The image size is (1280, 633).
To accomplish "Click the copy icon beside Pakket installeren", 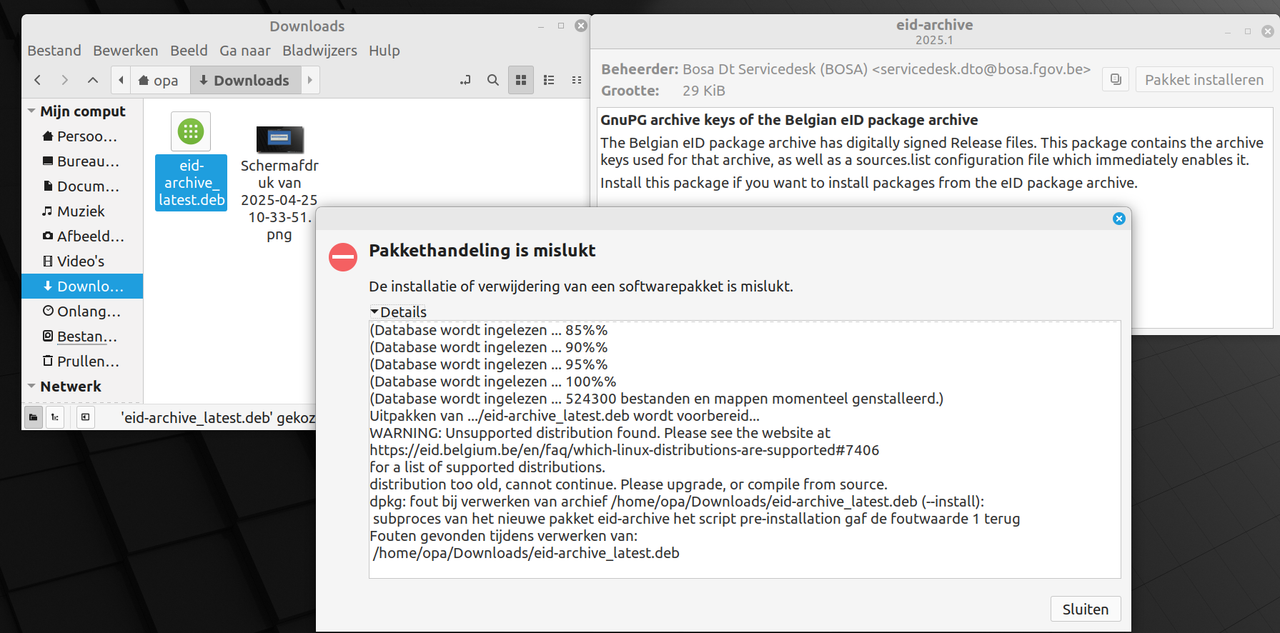I will click(x=1116, y=79).
